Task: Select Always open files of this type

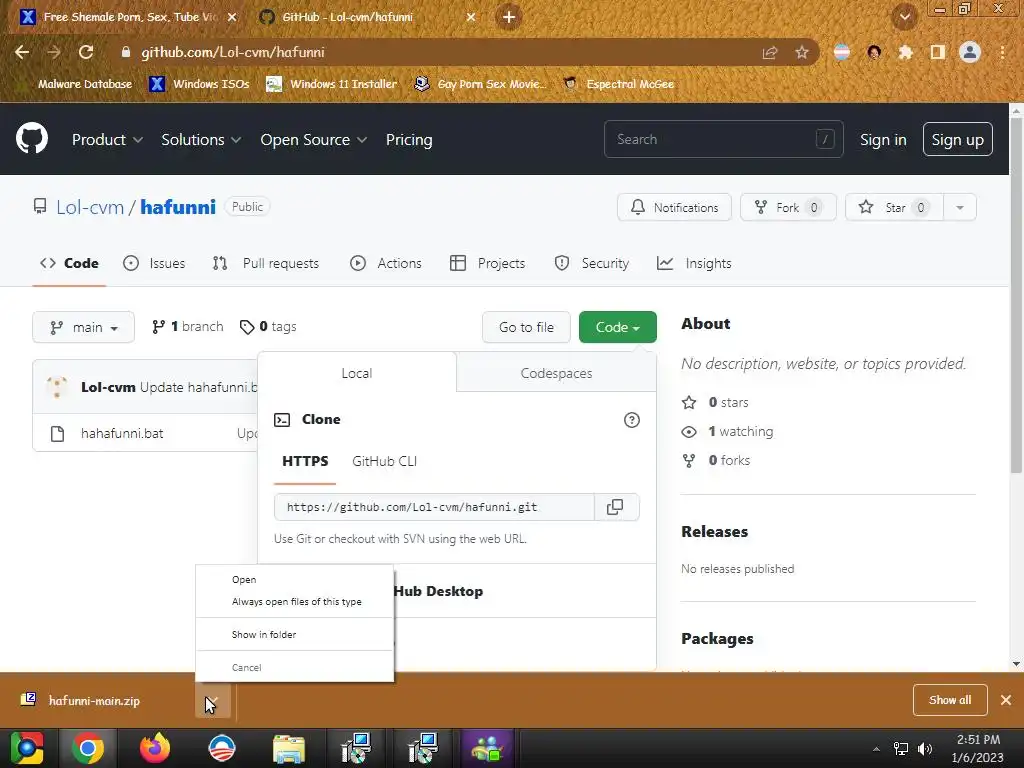Action: (296, 602)
